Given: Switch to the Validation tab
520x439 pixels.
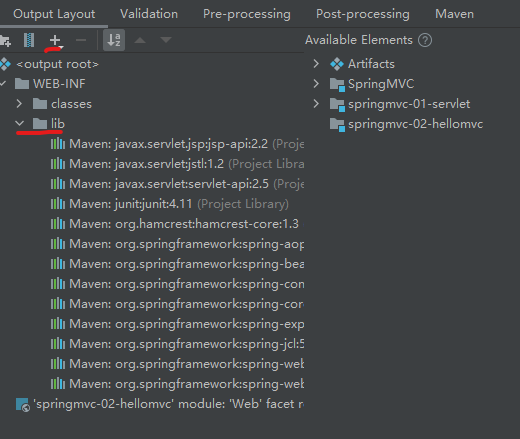Looking at the screenshot, I should point(149,14).
